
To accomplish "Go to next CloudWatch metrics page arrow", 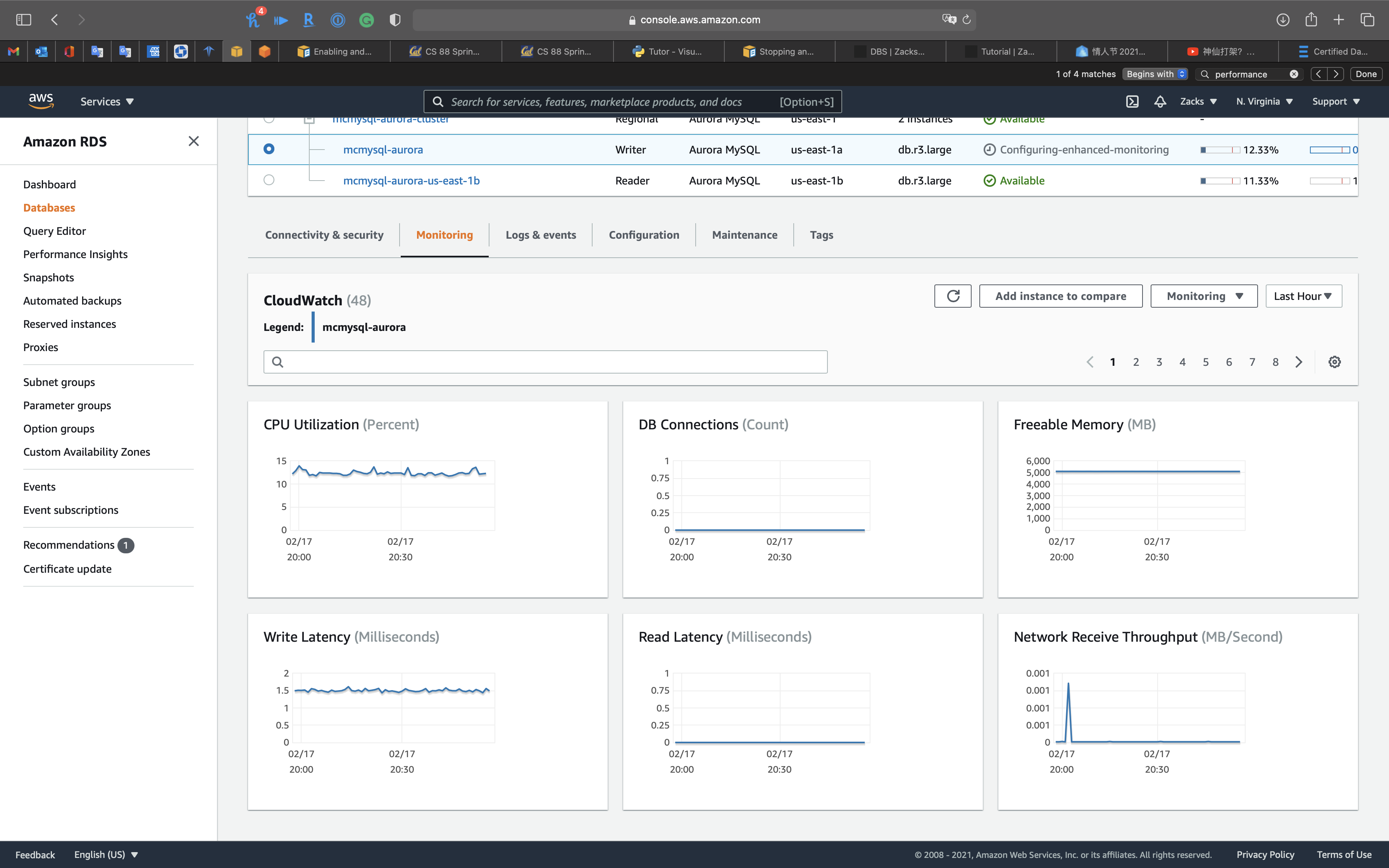I will click(x=1299, y=362).
